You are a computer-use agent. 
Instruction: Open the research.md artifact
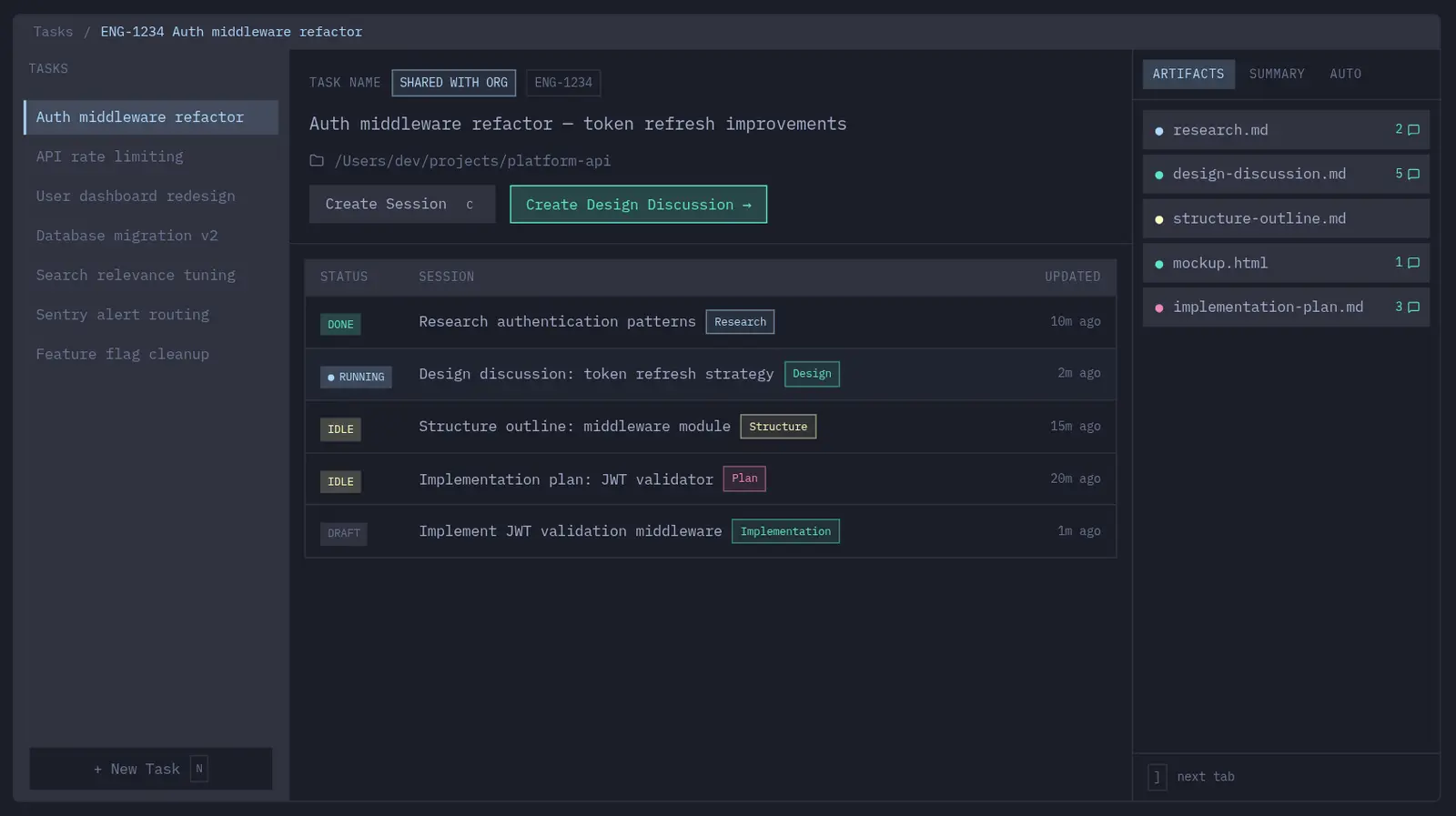[1286, 130]
